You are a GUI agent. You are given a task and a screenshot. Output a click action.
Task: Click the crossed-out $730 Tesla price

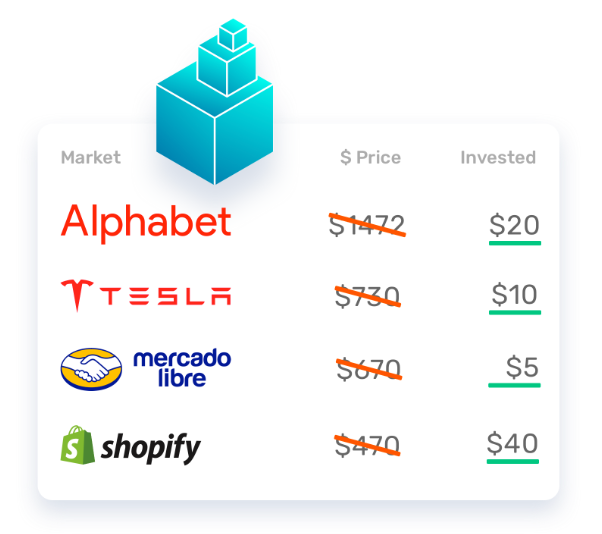click(x=367, y=296)
